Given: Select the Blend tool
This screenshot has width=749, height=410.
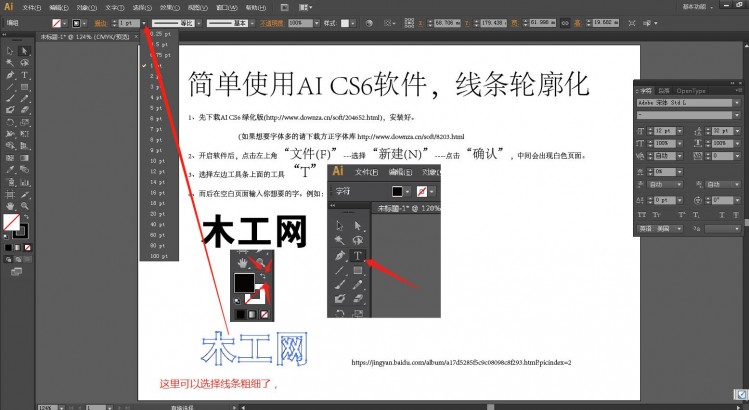Looking at the screenshot, I should (x=24, y=170).
